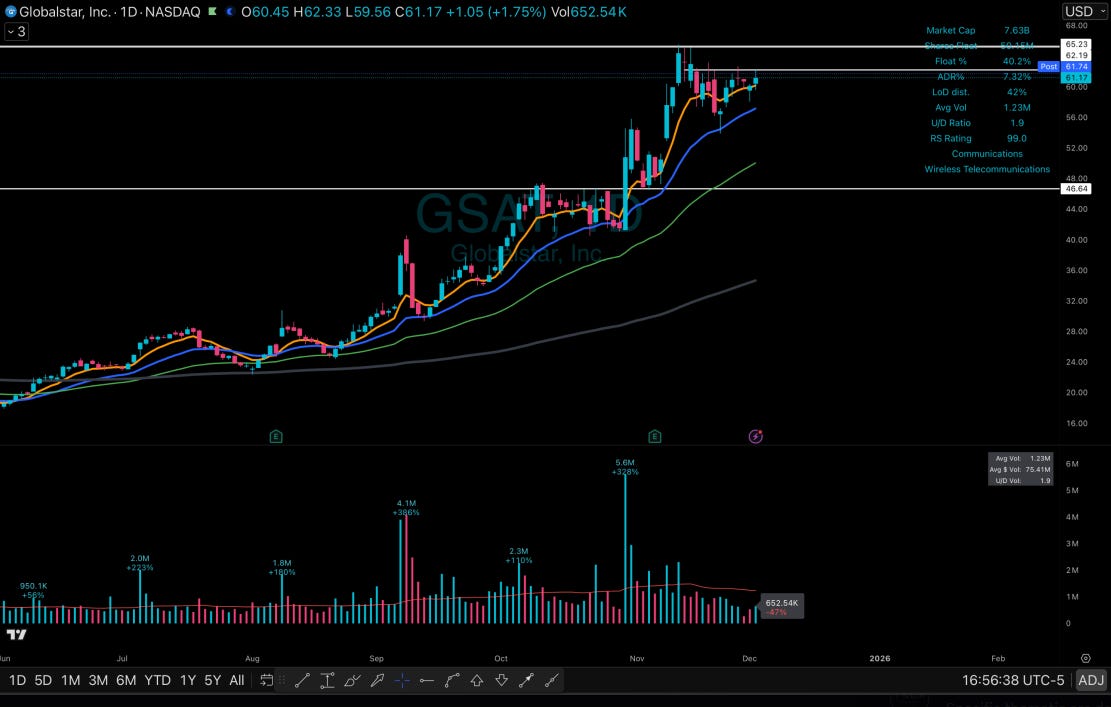The image size is (1111, 707).
Task: Click the blue moon post-market session icon
Action: [230, 11]
